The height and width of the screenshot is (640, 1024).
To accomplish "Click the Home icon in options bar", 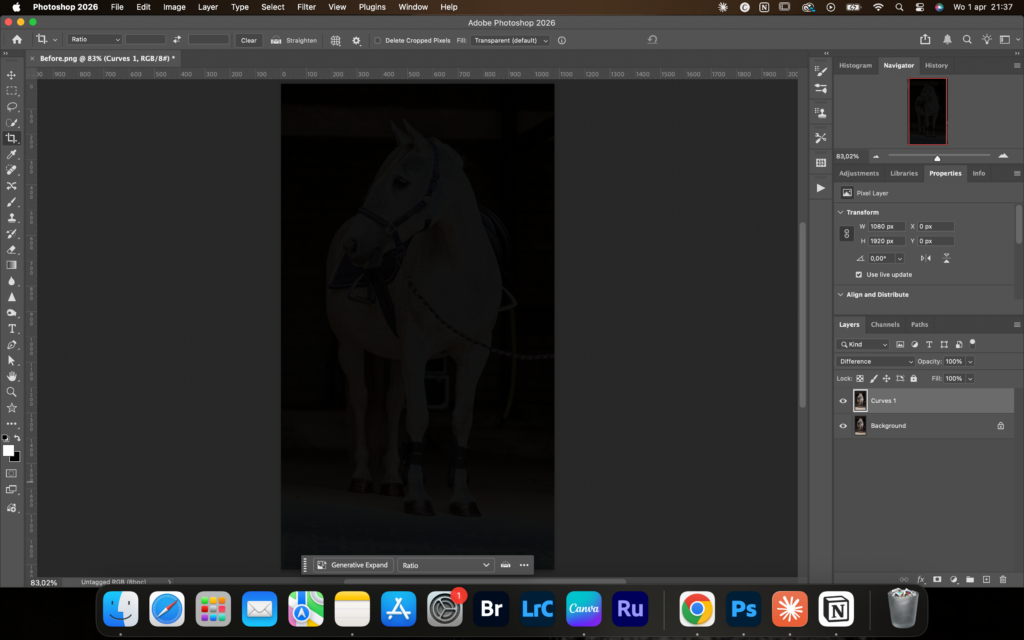I will [17, 40].
